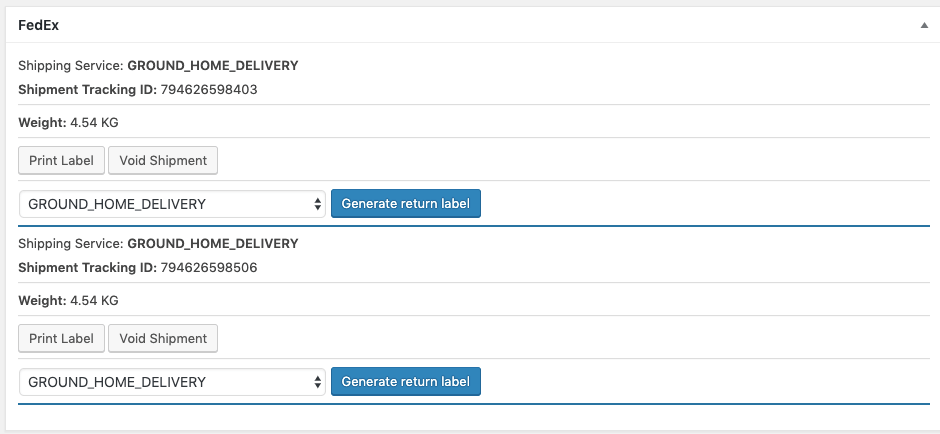Click the first Shipment Tracking ID label
This screenshot has width=940, height=434.
(88, 90)
